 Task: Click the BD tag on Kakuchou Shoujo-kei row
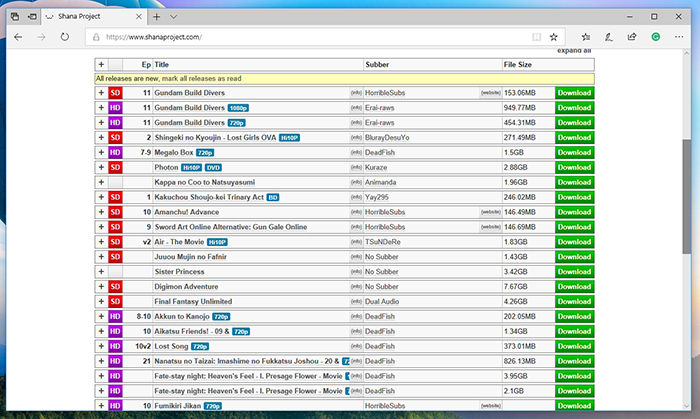pos(273,197)
